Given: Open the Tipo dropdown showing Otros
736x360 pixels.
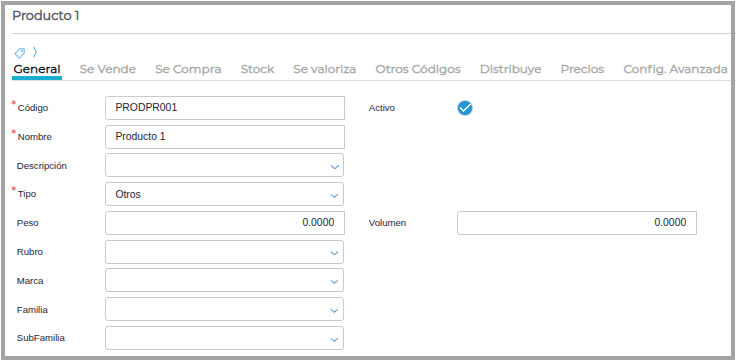Looking at the screenshot, I should (224, 194).
